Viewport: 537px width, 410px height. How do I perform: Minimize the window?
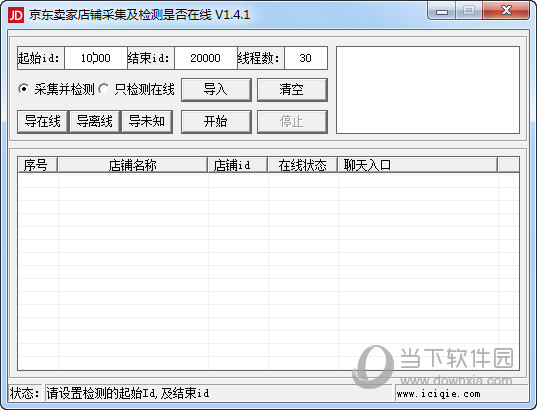[x=442, y=11]
